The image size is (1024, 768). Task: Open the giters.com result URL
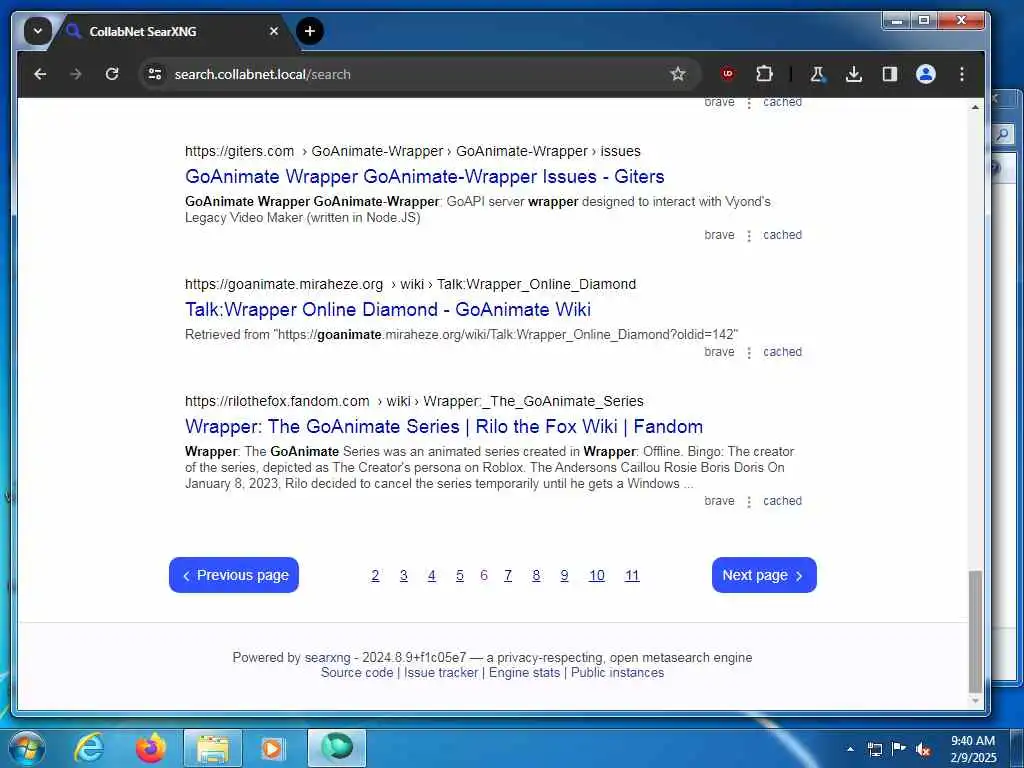point(413,151)
